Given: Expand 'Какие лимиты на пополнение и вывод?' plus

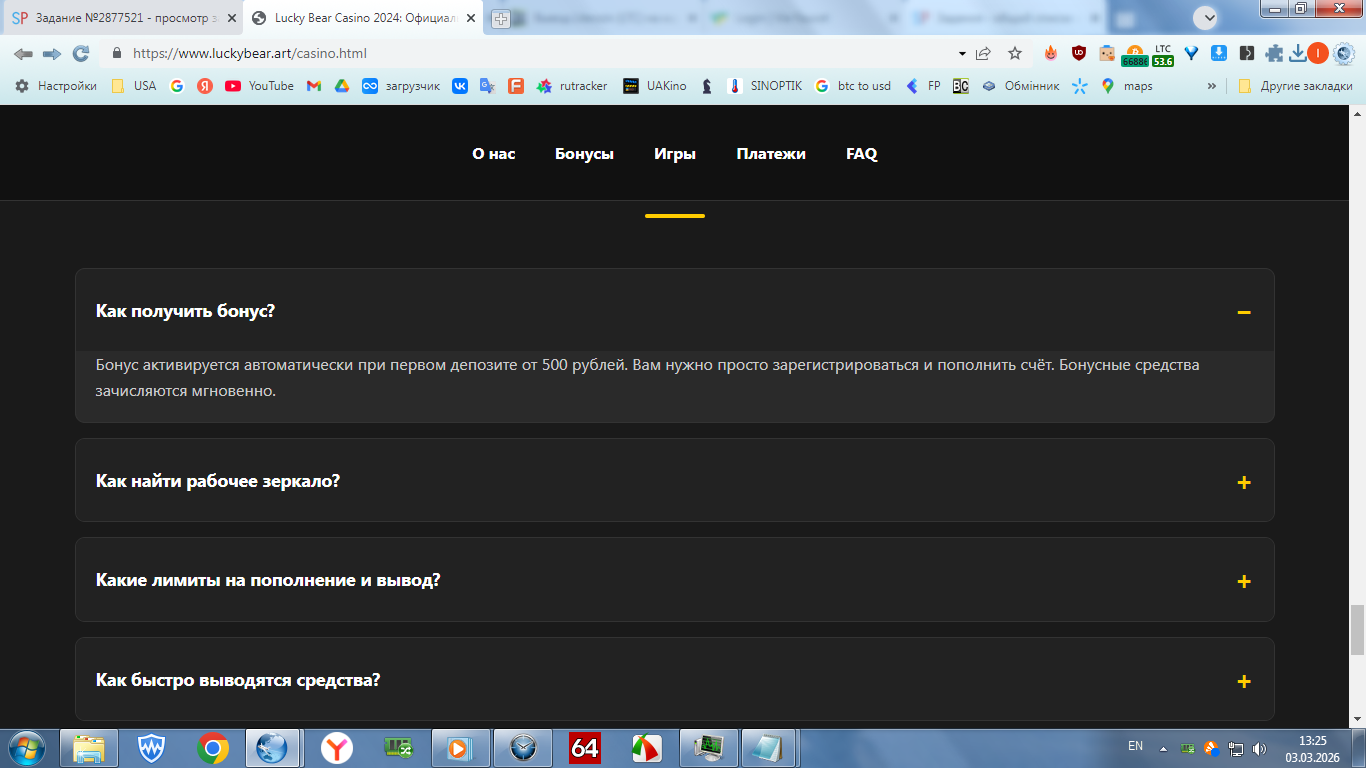Looking at the screenshot, I should 1244,581.
